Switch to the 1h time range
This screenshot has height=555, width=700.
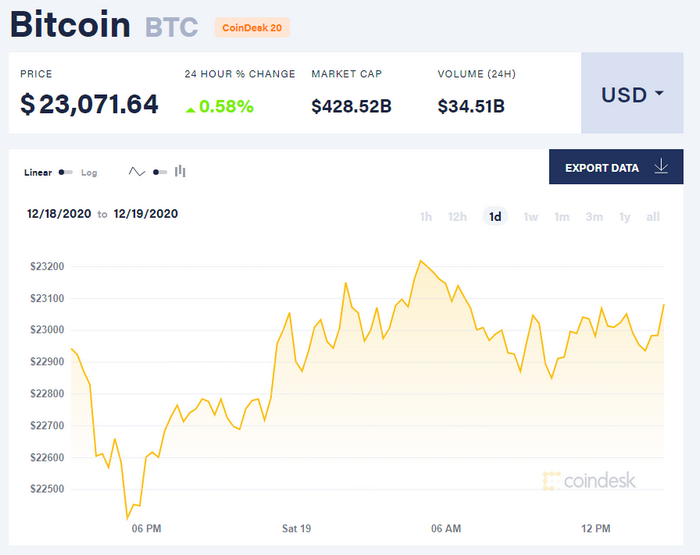426,217
